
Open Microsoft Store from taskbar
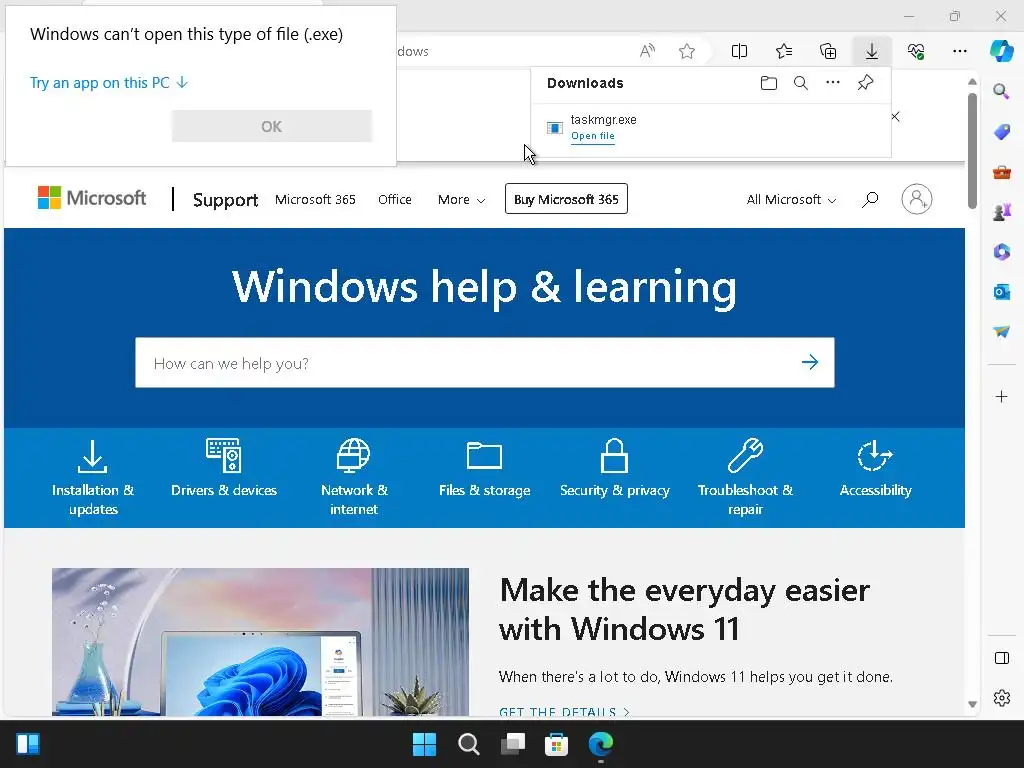[556, 744]
